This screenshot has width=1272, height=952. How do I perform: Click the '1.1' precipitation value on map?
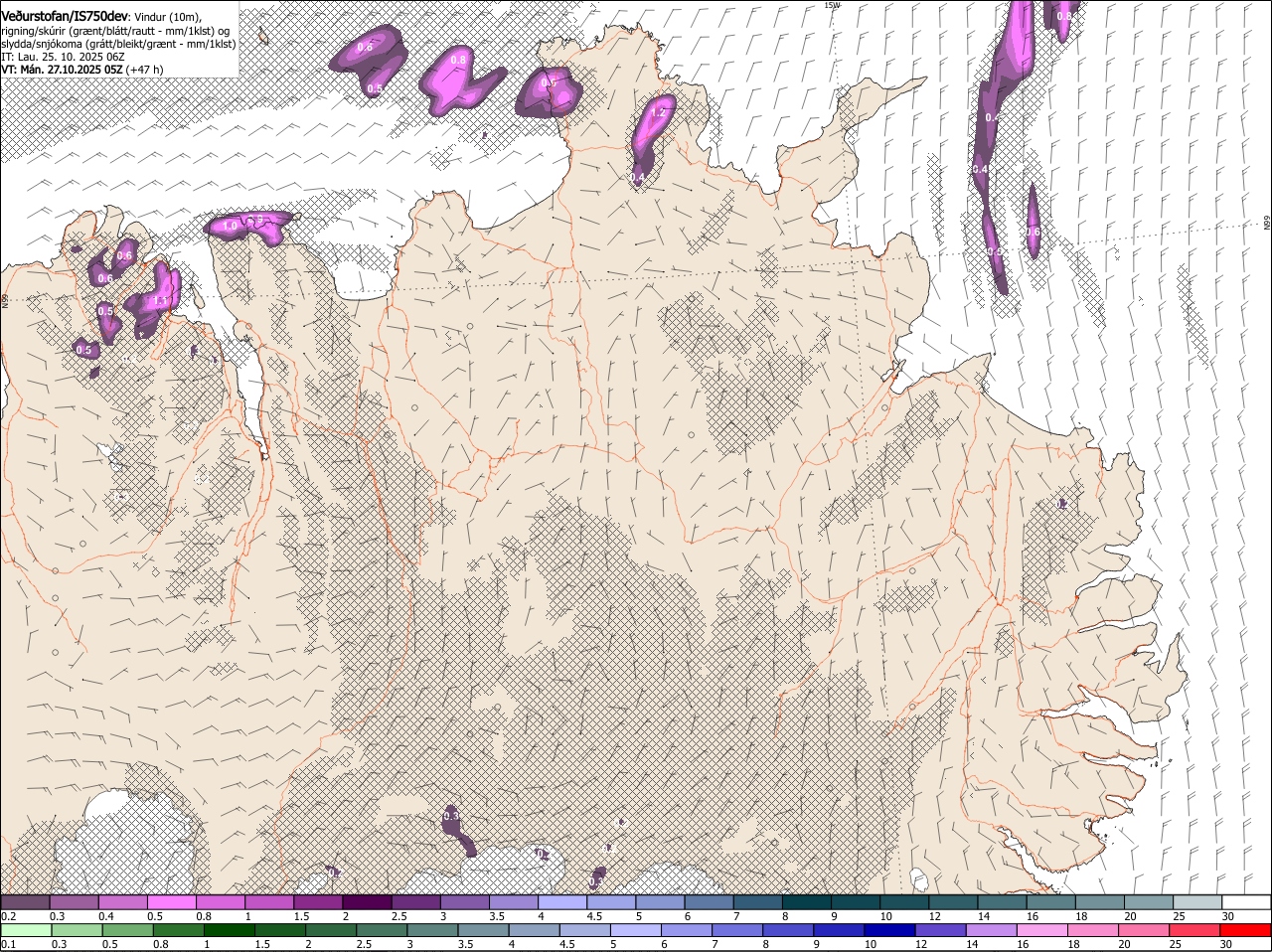(x=159, y=301)
